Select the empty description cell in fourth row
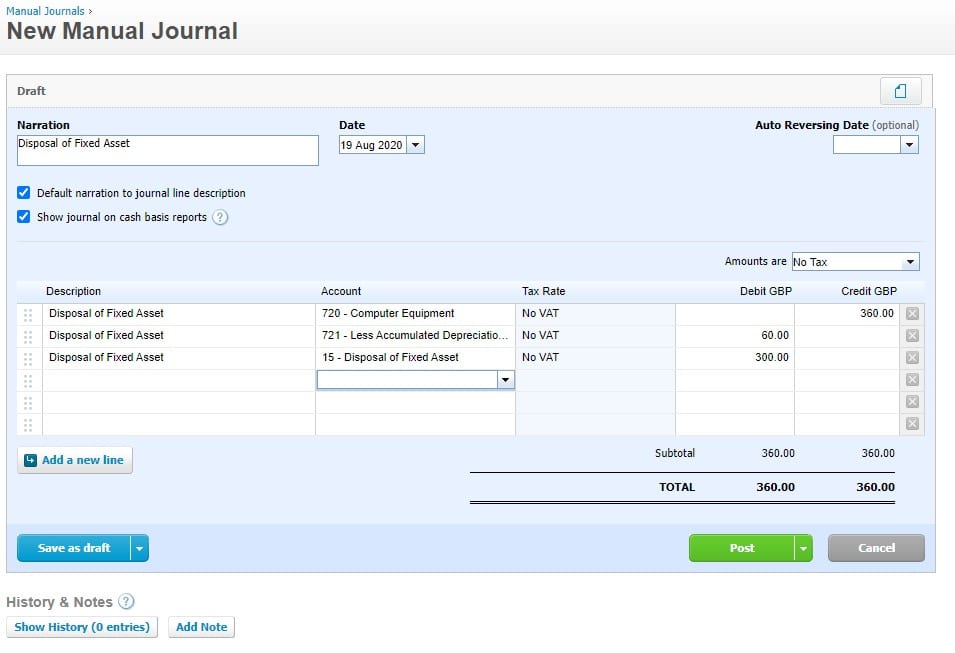Image resolution: width=955 pixels, height=653 pixels. (x=178, y=380)
